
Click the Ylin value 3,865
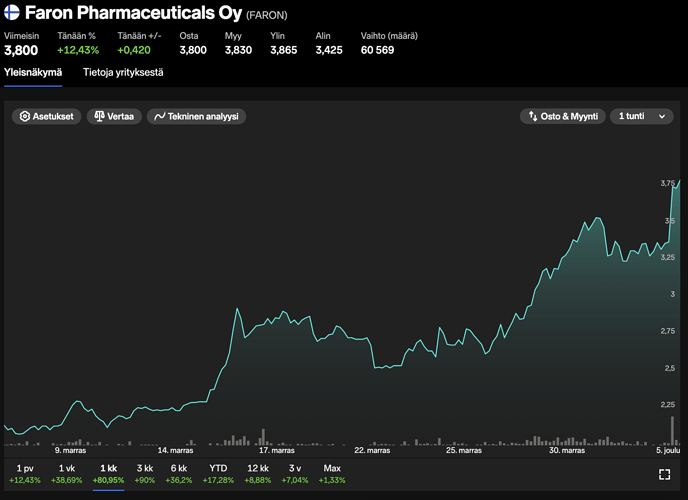pos(283,50)
